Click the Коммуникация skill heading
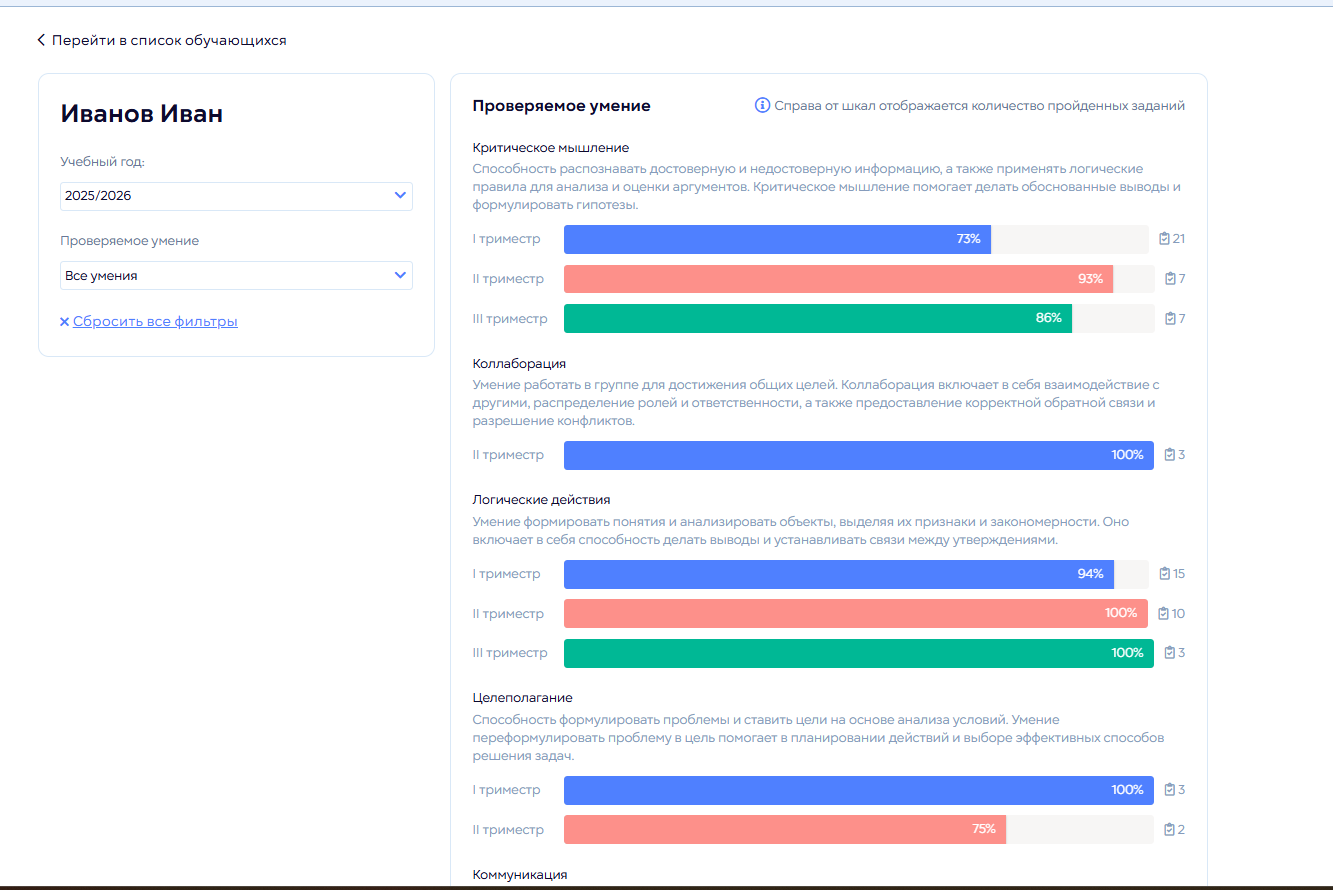The image size is (1333, 890). tap(520, 875)
